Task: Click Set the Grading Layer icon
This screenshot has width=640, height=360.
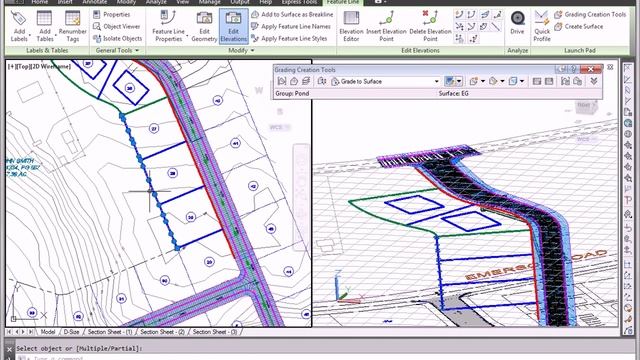Action: tap(306, 81)
